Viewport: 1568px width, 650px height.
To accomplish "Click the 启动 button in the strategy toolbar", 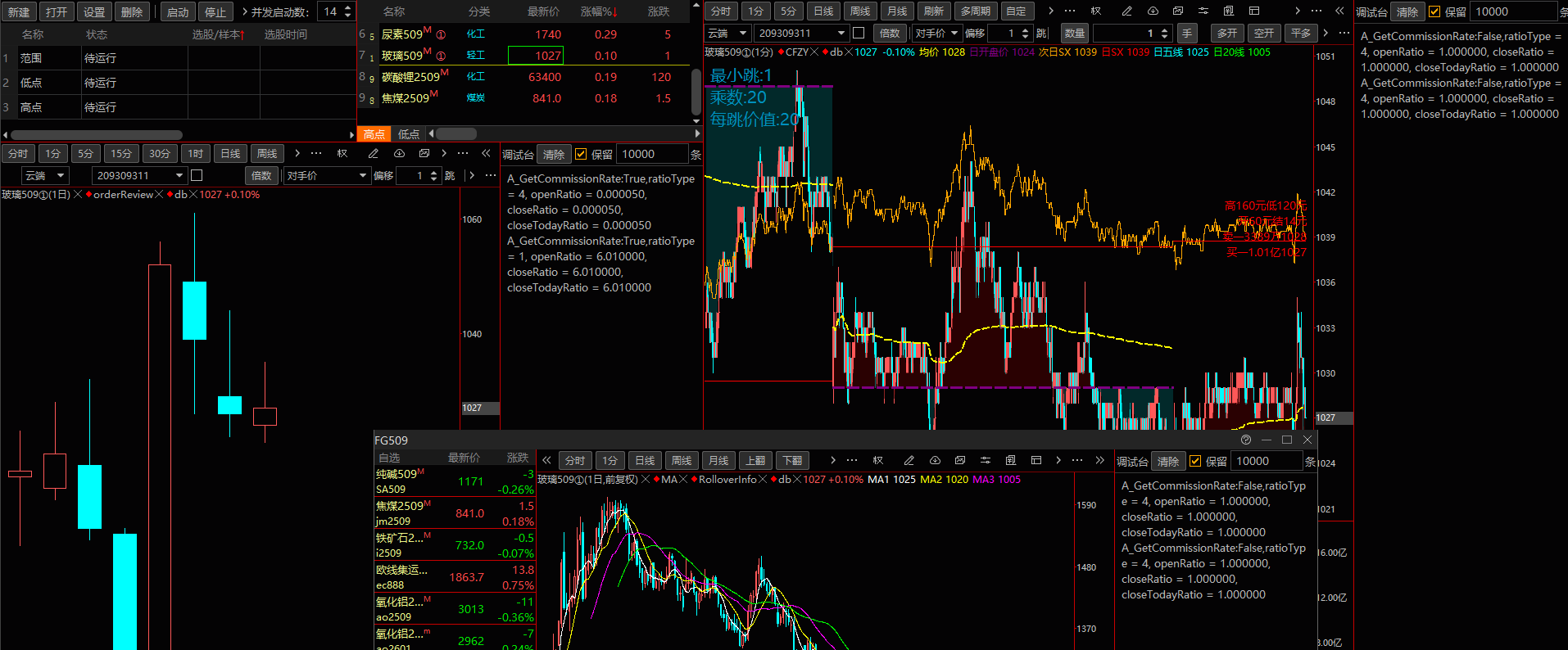I will click(x=178, y=12).
